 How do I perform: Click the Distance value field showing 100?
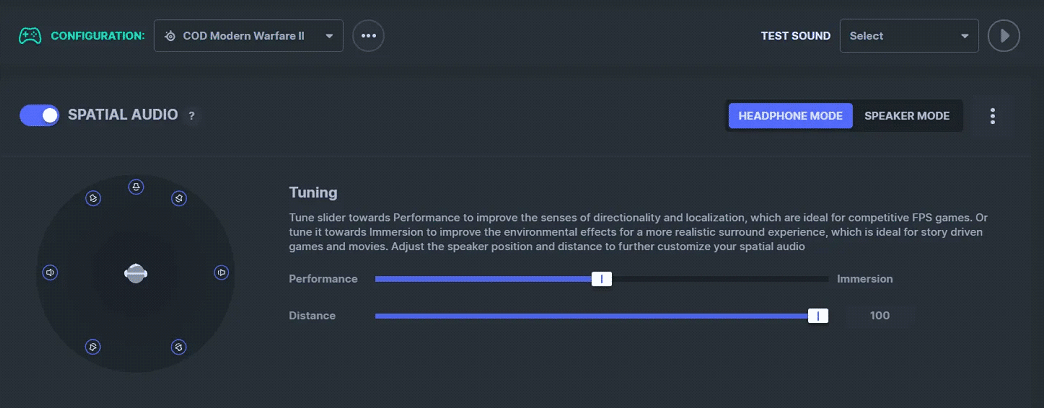pos(880,315)
